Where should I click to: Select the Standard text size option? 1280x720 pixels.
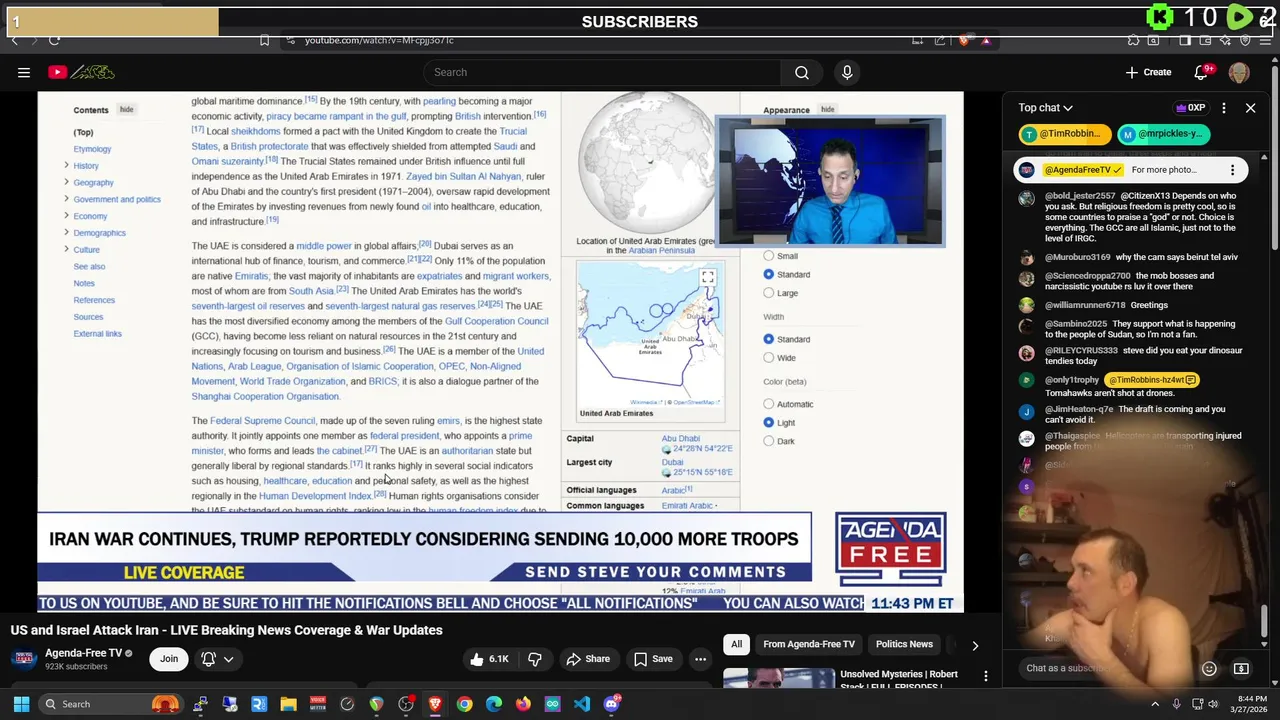click(x=768, y=274)
